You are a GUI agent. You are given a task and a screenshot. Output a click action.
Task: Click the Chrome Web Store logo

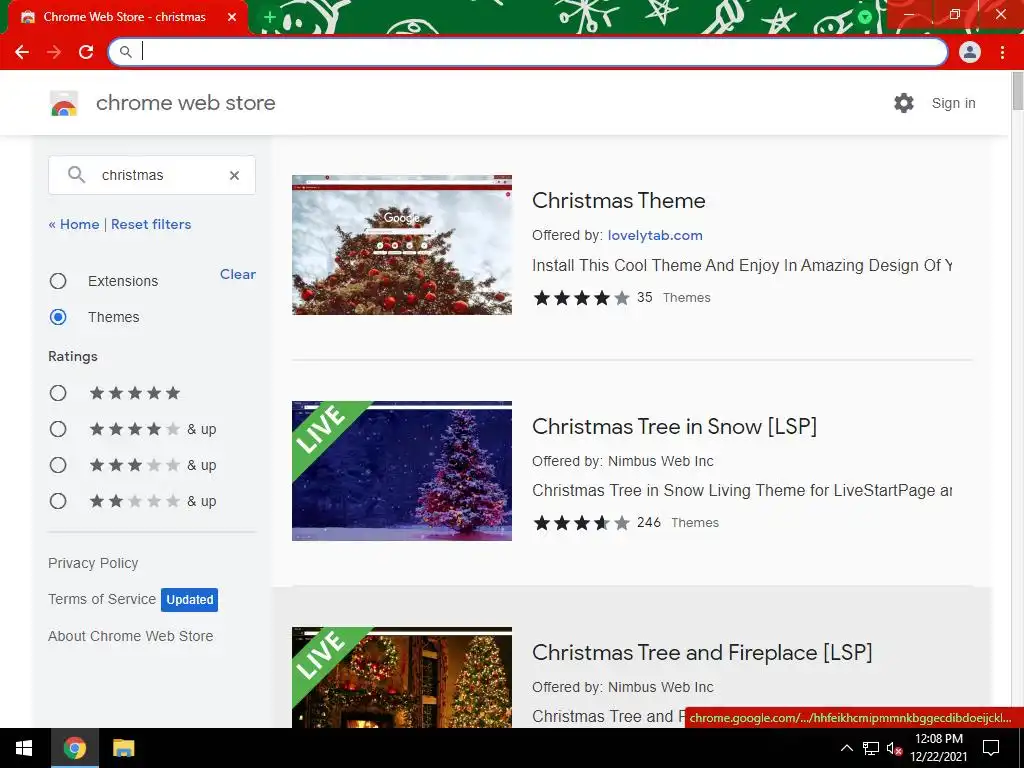coord(64,104)
